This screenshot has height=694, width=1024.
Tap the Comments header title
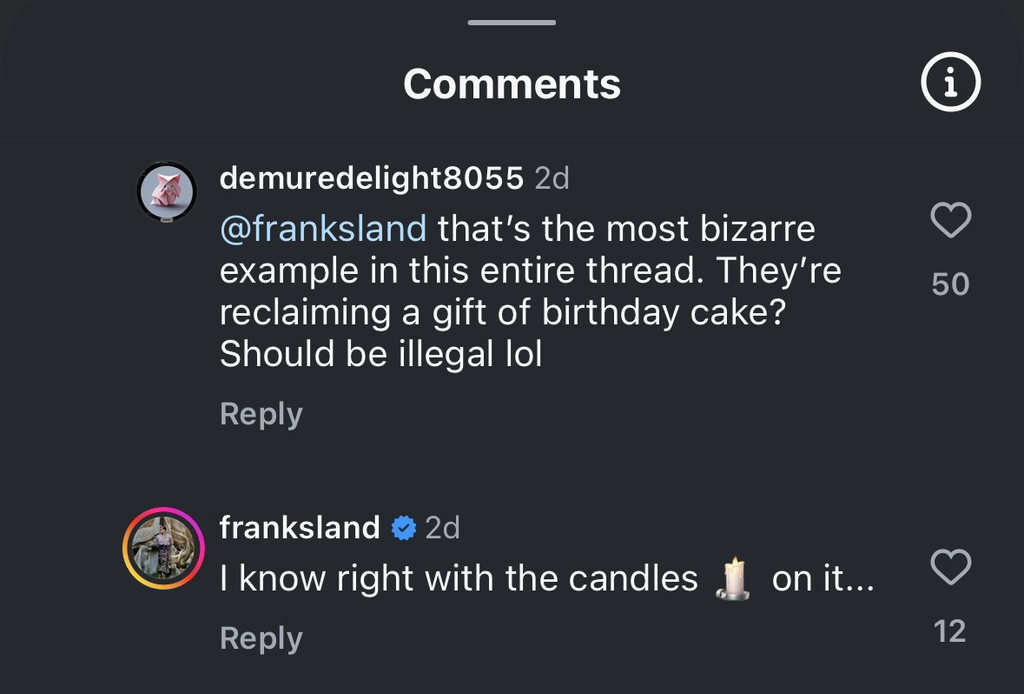[512, 84]
